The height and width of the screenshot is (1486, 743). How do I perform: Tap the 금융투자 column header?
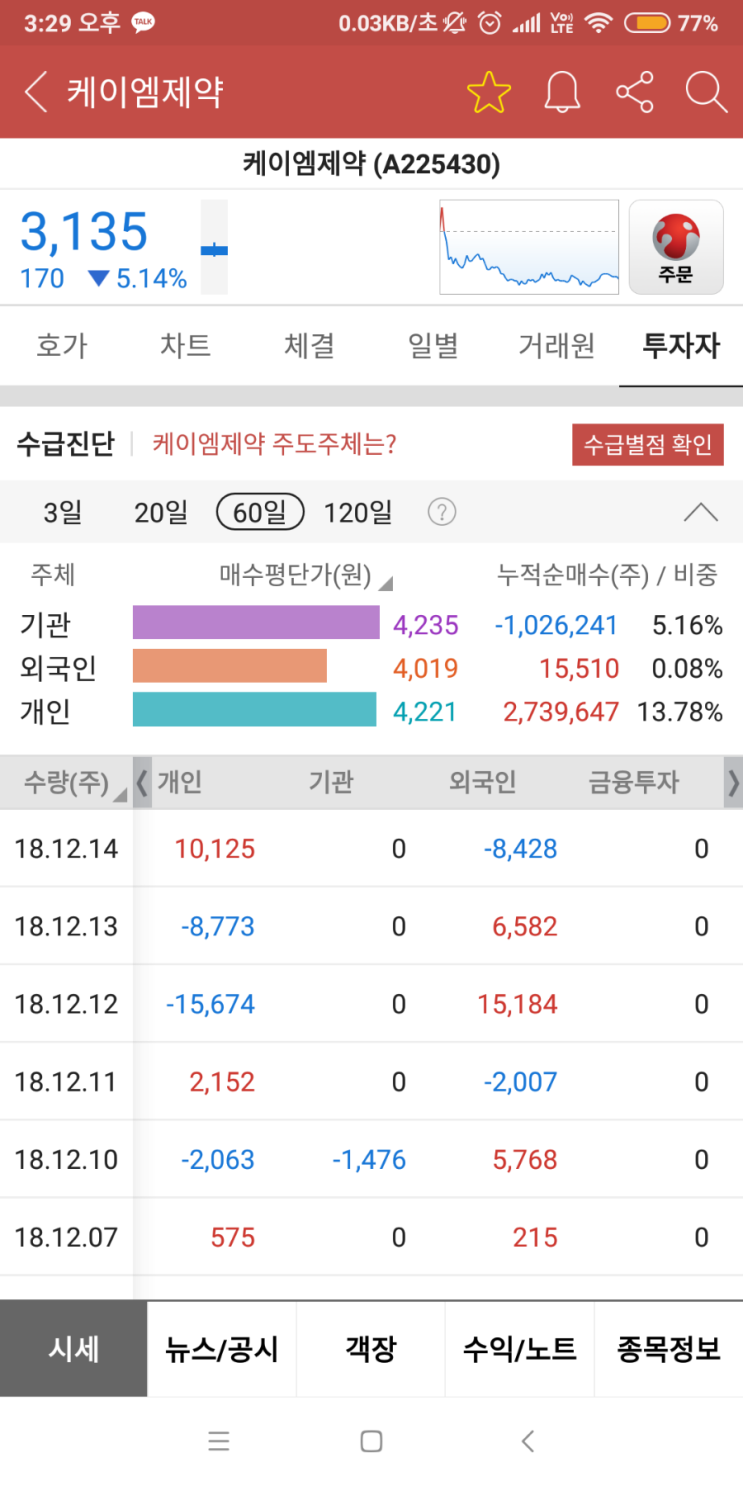(634, 782)
